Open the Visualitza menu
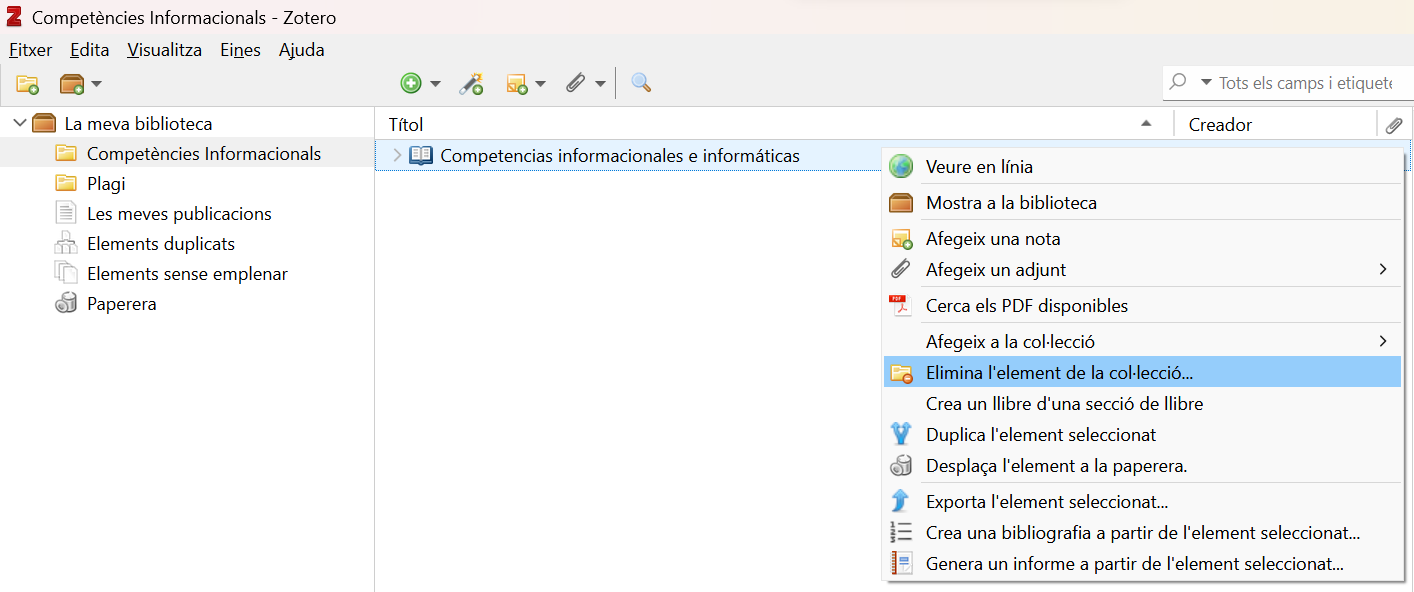Viewport: 1414px width, 592px height. (x=164, y=50)
